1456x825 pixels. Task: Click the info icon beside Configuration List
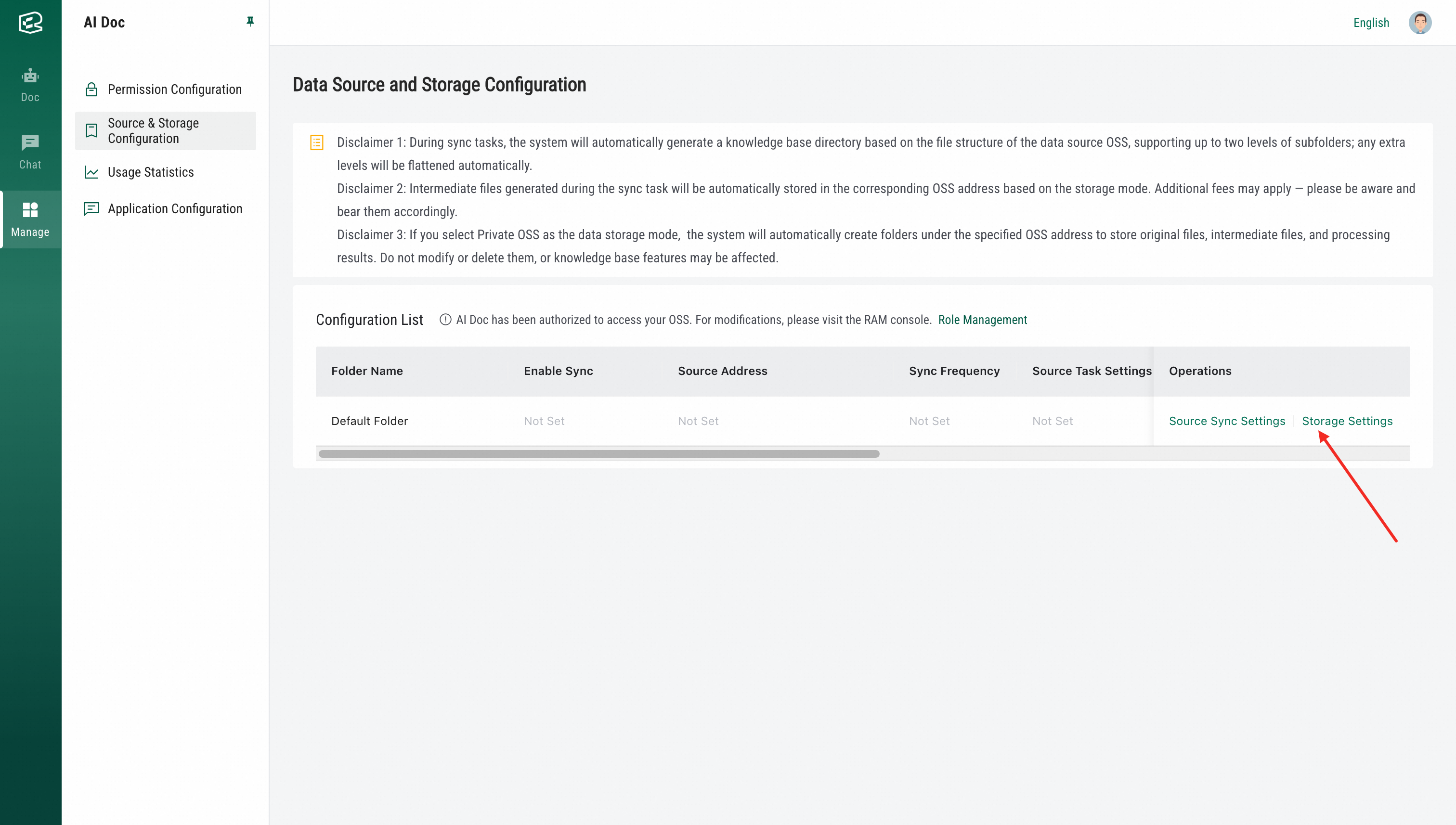point(445,320)
